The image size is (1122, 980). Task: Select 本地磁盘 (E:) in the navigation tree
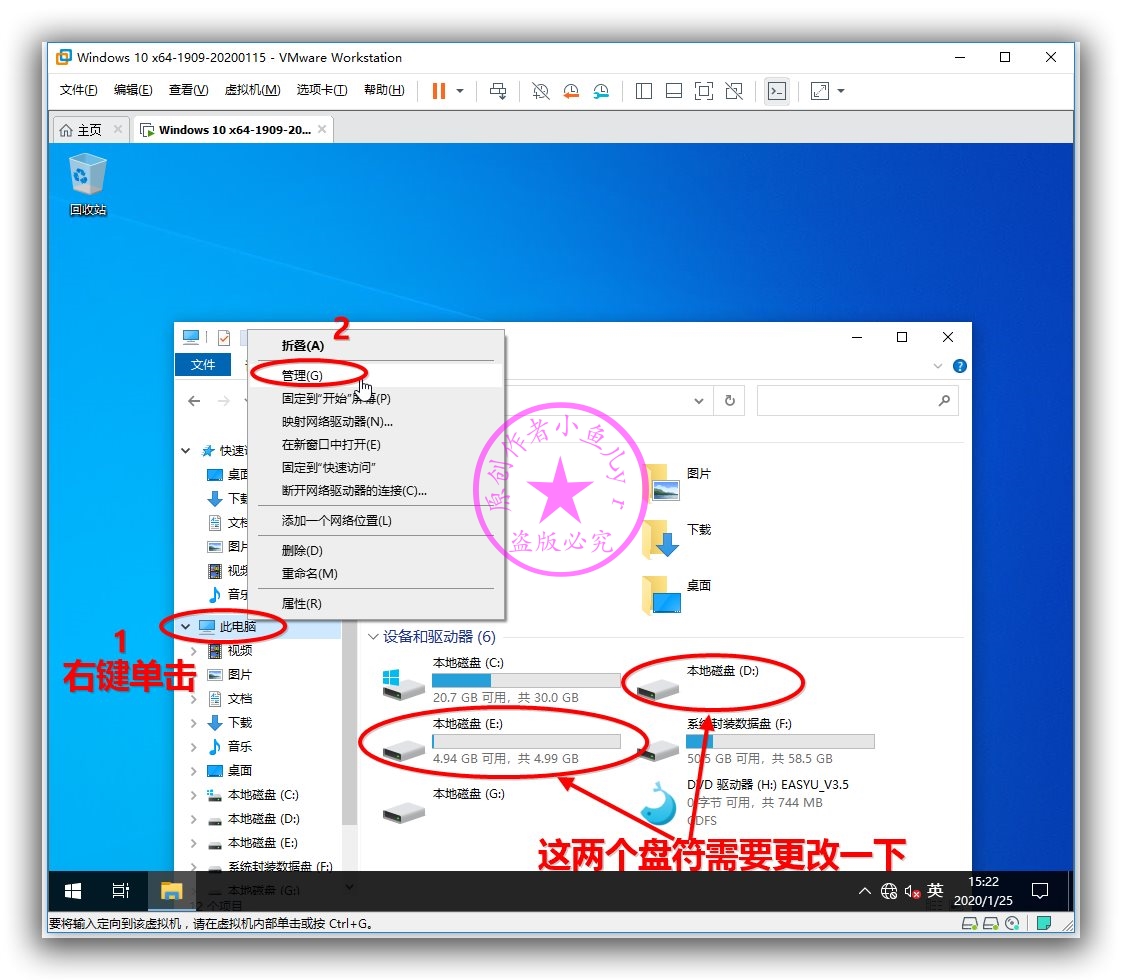point(263,843)
